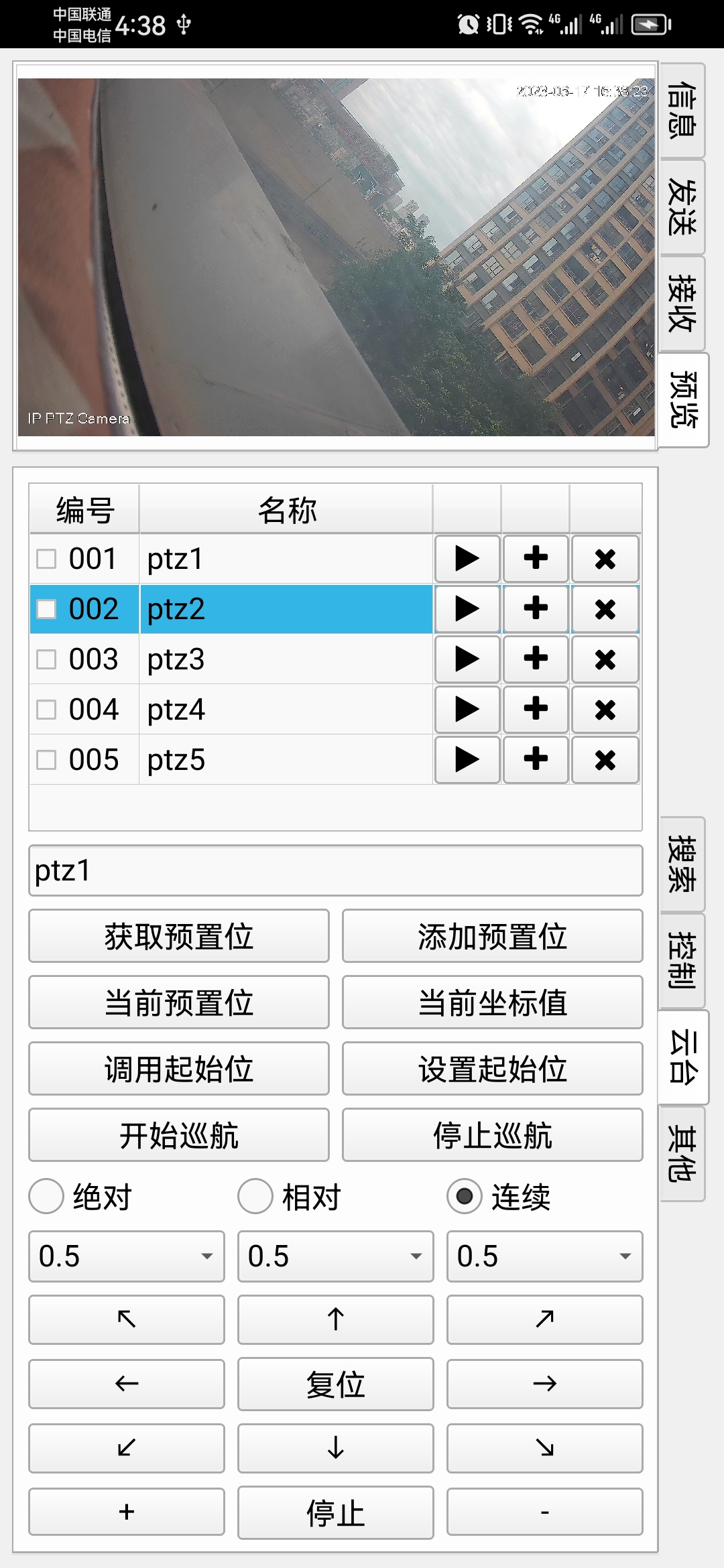Move camera up with up arrow
This screenshot has height=1568, width=724.
point(335,1319)
